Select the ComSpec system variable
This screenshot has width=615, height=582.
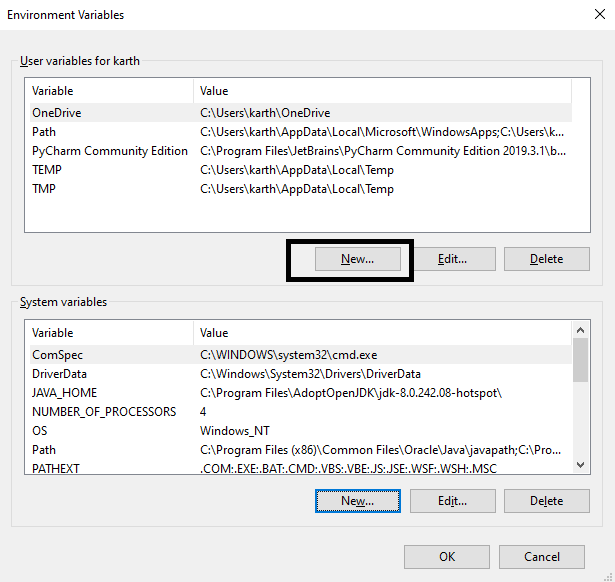pyautogui.click(x=301, y=355)
